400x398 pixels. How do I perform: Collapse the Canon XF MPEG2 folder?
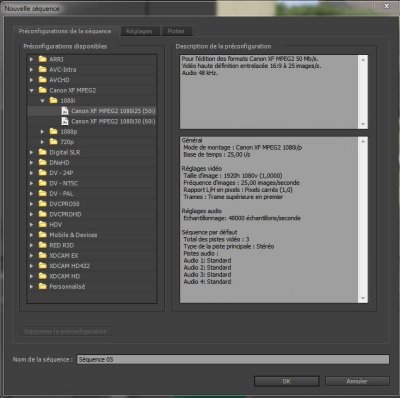point(32,90)
